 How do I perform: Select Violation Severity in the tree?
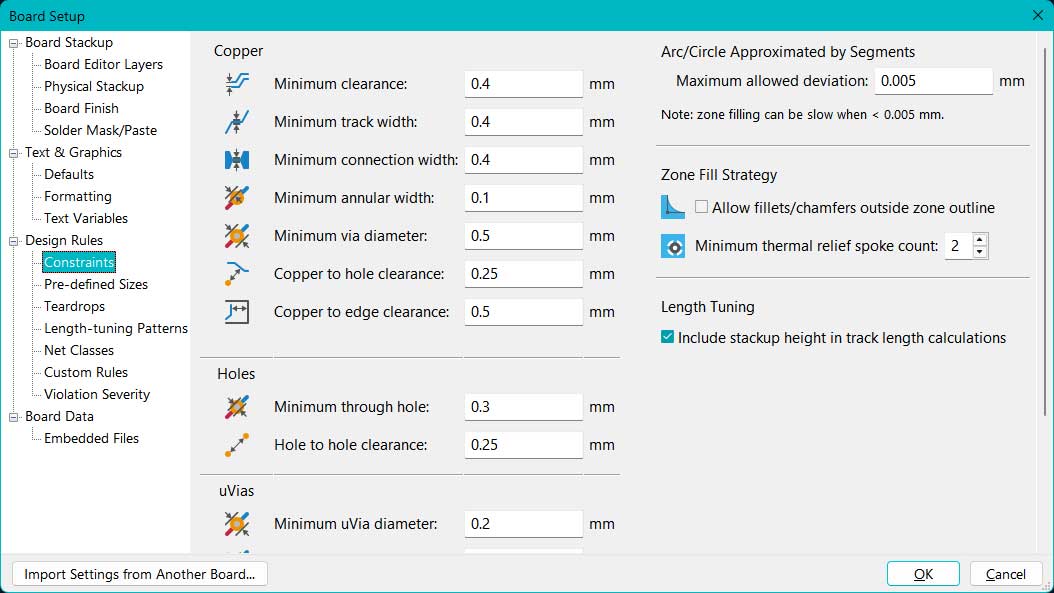(97, 394)
